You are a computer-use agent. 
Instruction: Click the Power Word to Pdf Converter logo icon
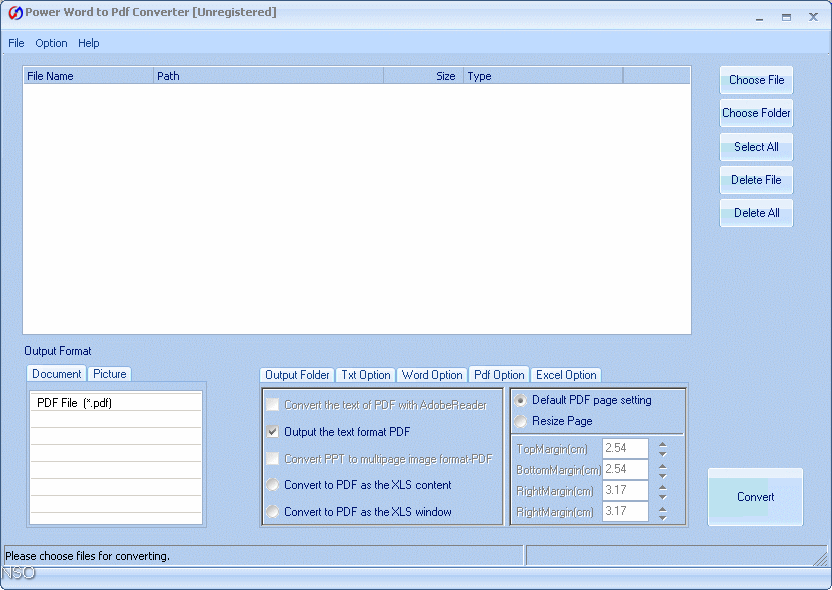coord(14,12)
